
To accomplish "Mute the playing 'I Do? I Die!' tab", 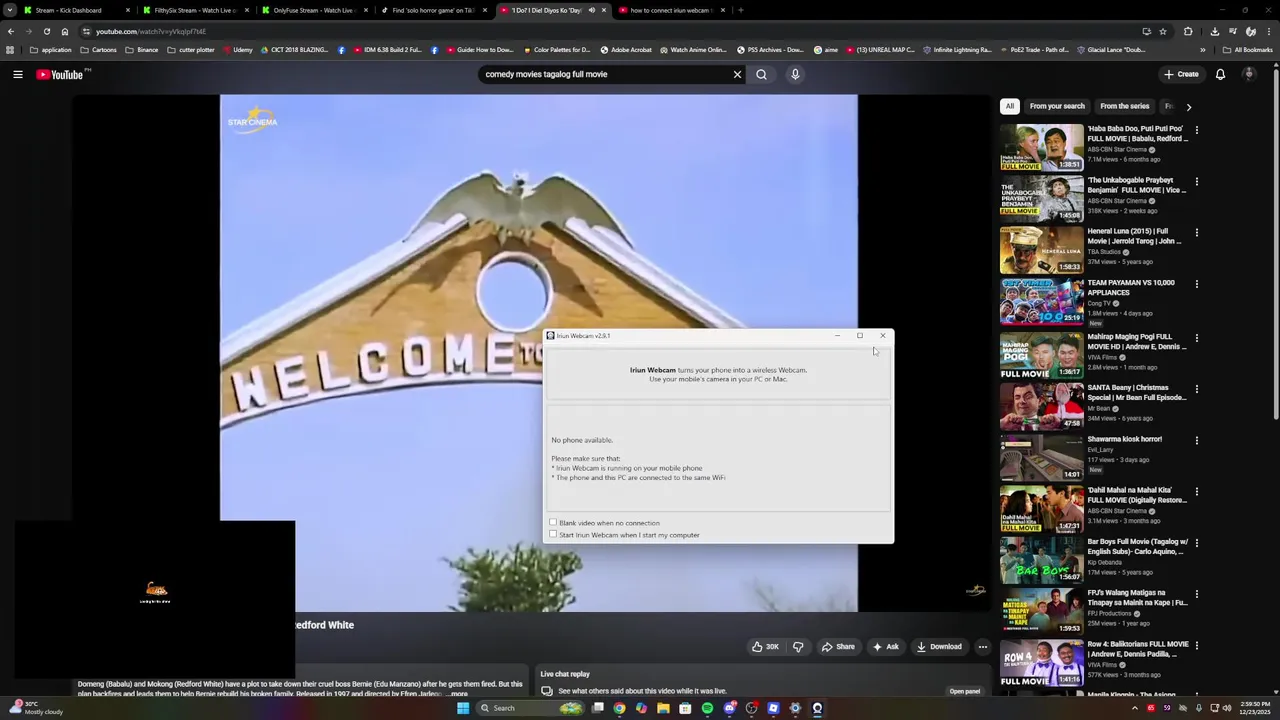I will tap(591, 10).
